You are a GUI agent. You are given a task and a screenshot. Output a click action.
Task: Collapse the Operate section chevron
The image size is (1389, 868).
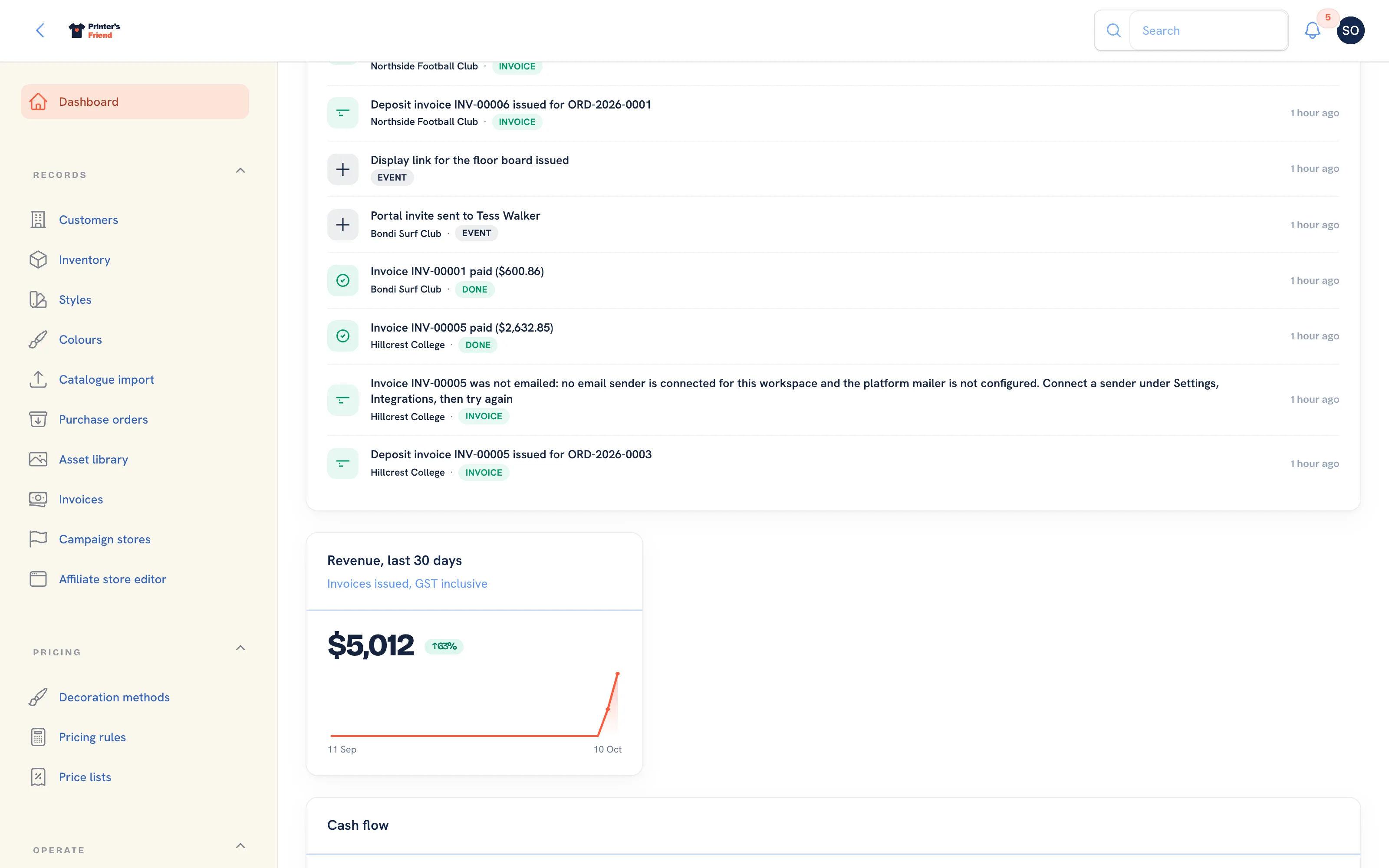(240, 845)
